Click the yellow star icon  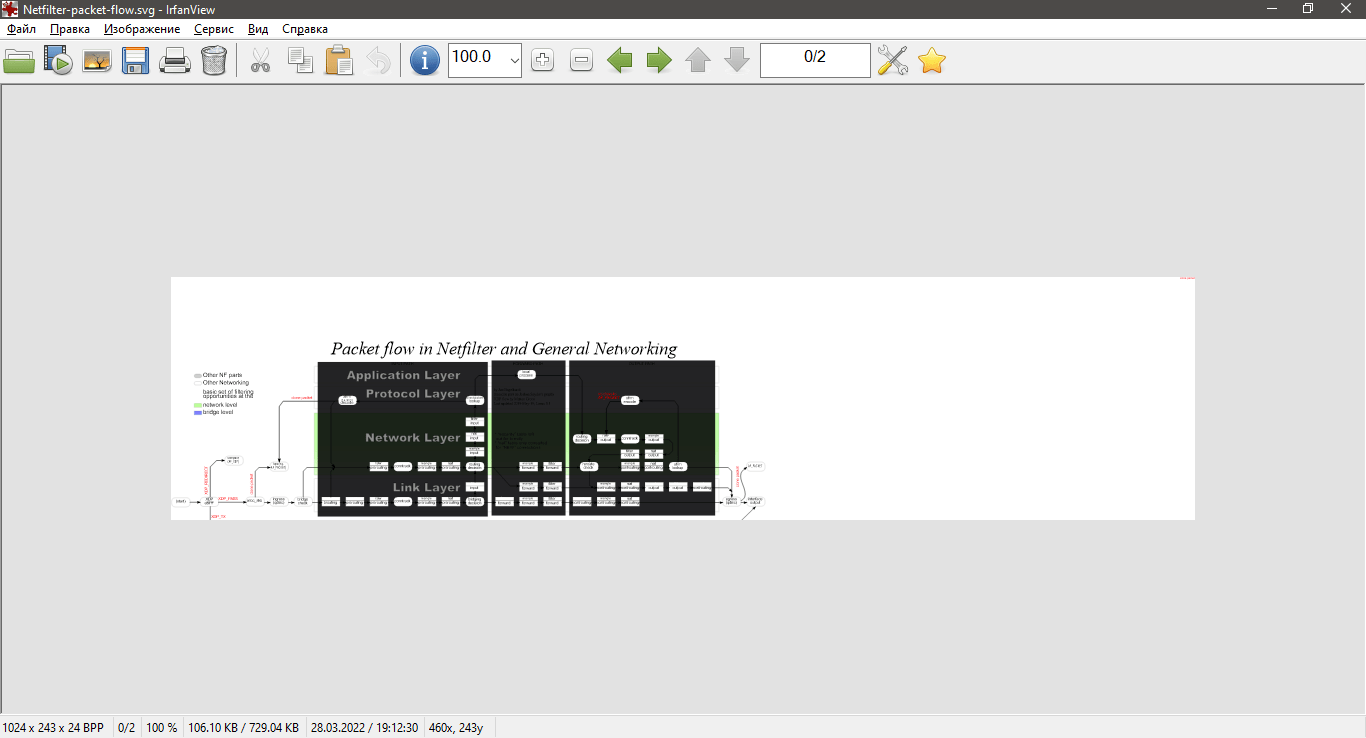tap(932, 61)
